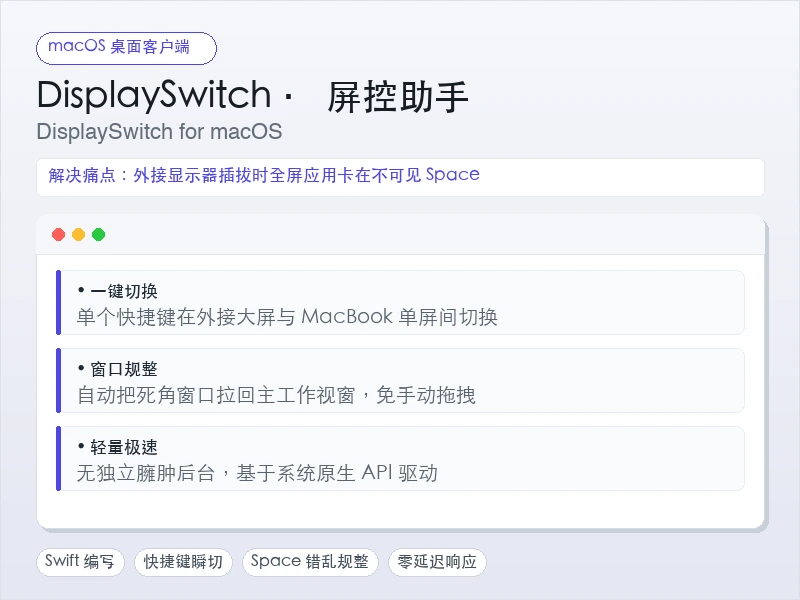800x600 pixels.
Task: Click the macOS 桌面客户端 badge
Action: tap(127, 48)
